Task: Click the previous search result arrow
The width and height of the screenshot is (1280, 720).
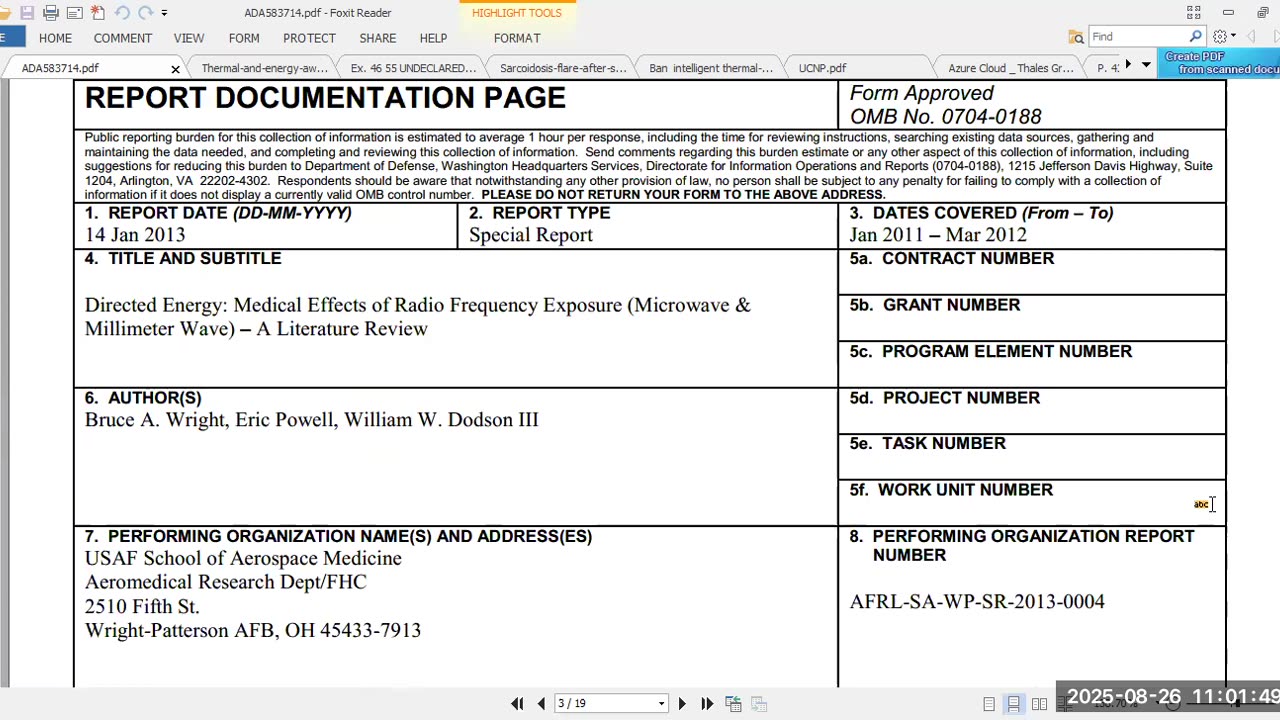Action: click(1251, 37)
